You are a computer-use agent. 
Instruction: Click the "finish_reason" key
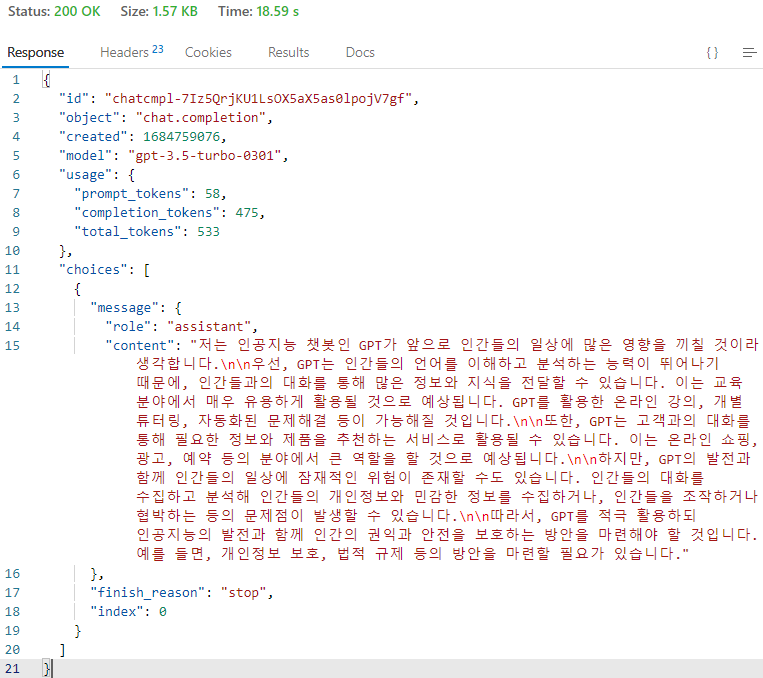click(147, 593)
